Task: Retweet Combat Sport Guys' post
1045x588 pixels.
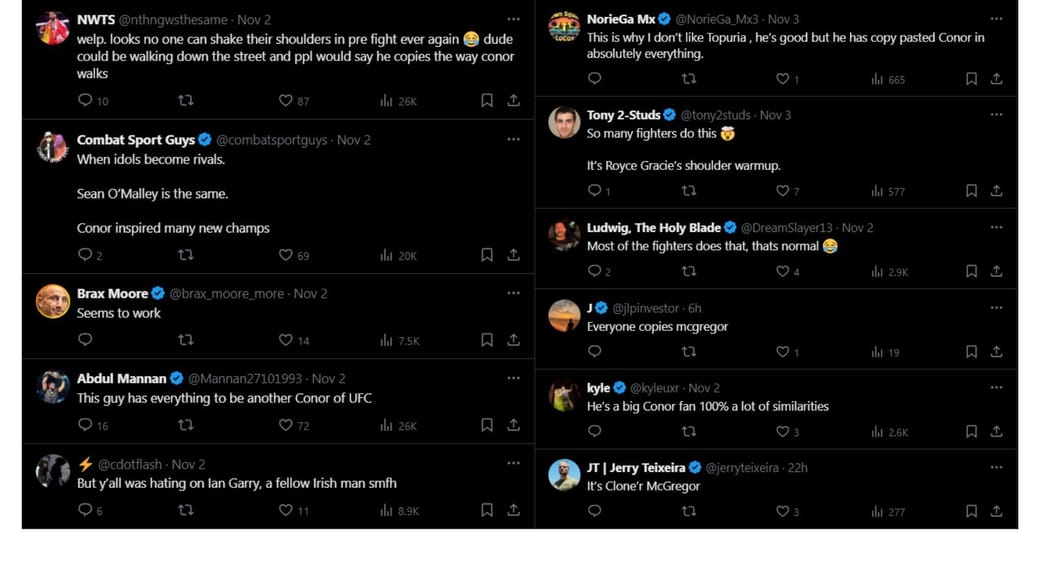Action: tap(185, 256)
